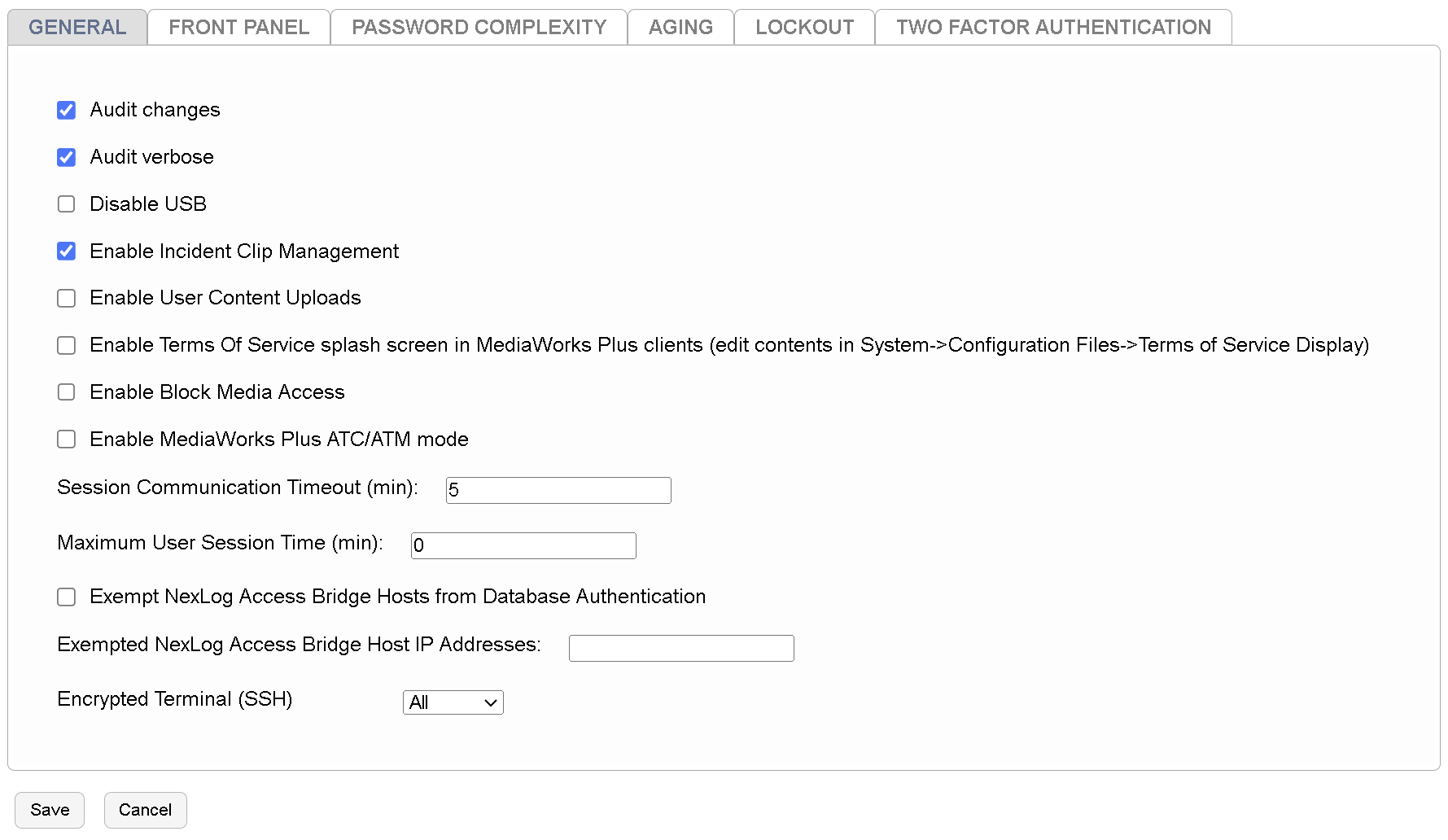Check the Terms Of Service splash screen option
1448x840 pixels.
click(x=66, y=345)
